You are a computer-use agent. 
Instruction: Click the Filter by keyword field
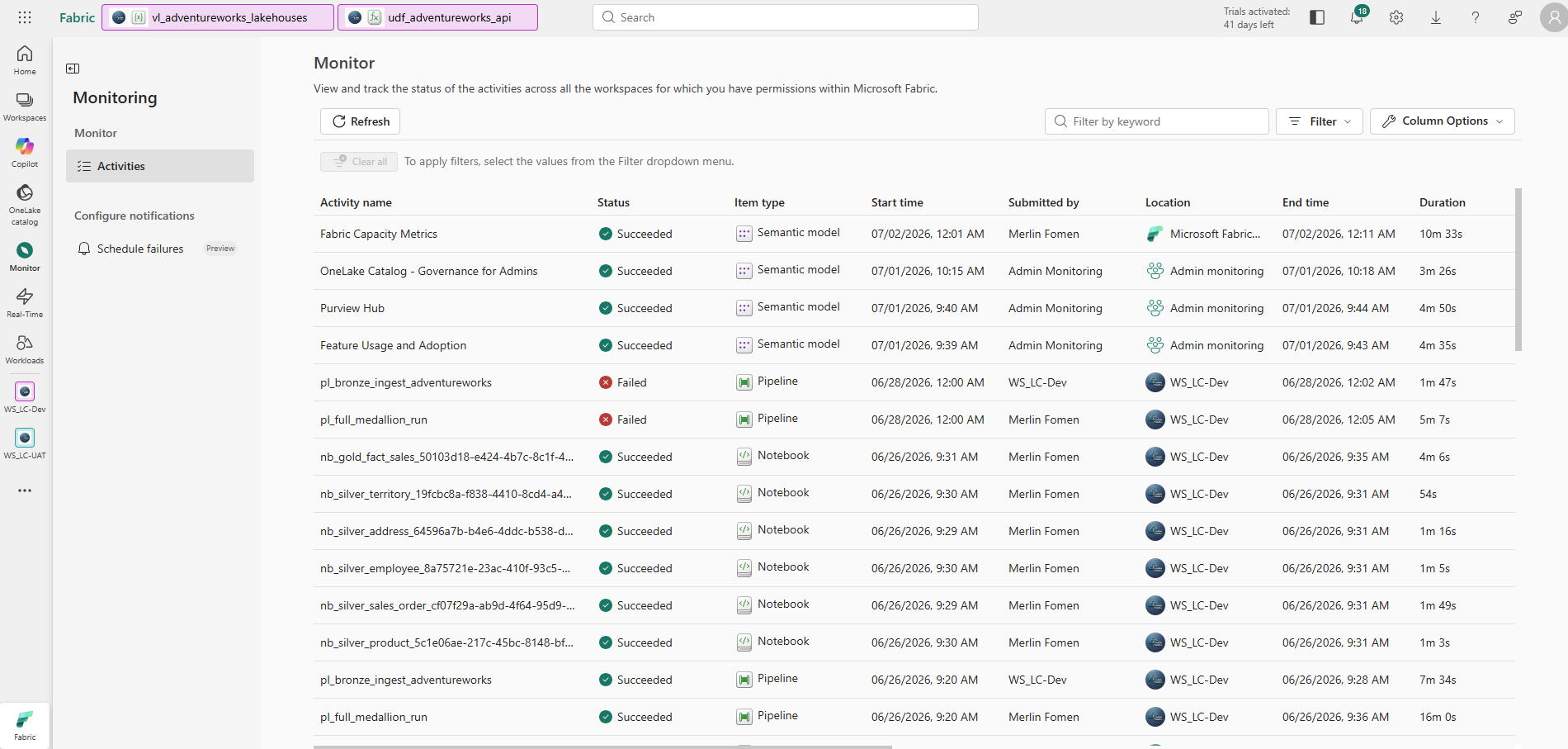(1157, 121)
